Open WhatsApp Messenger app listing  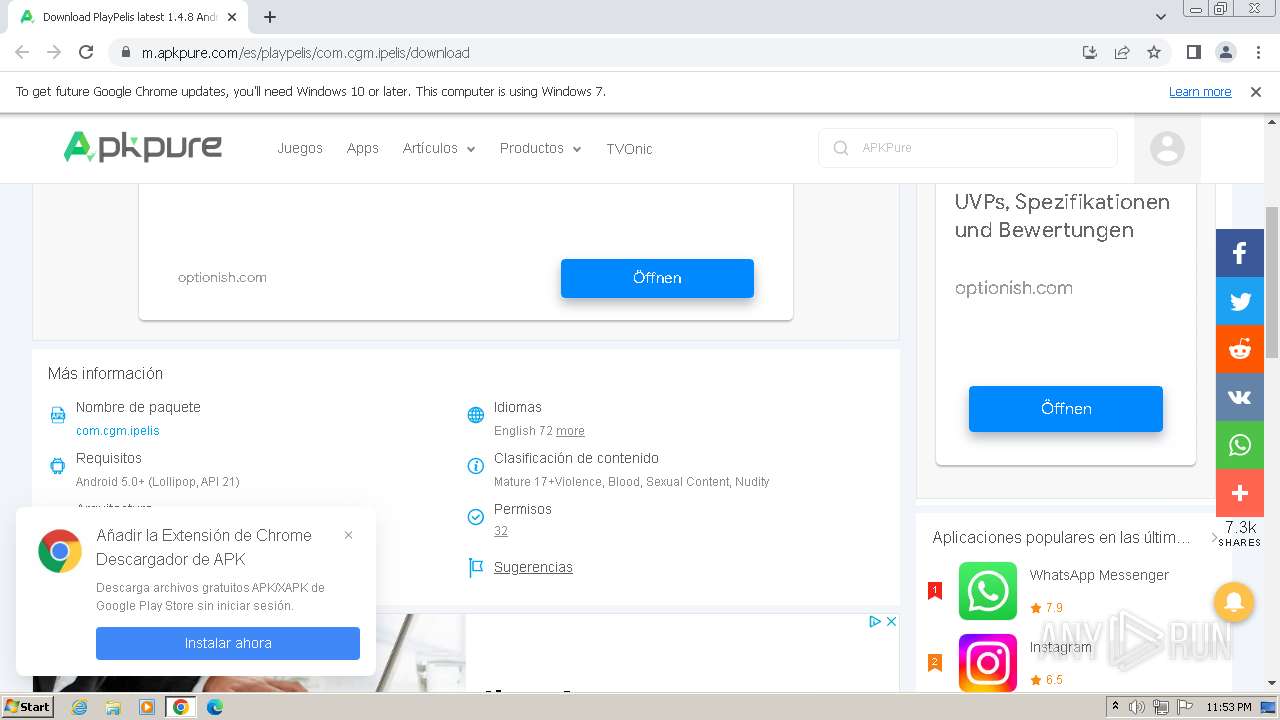pos(1099,575)
